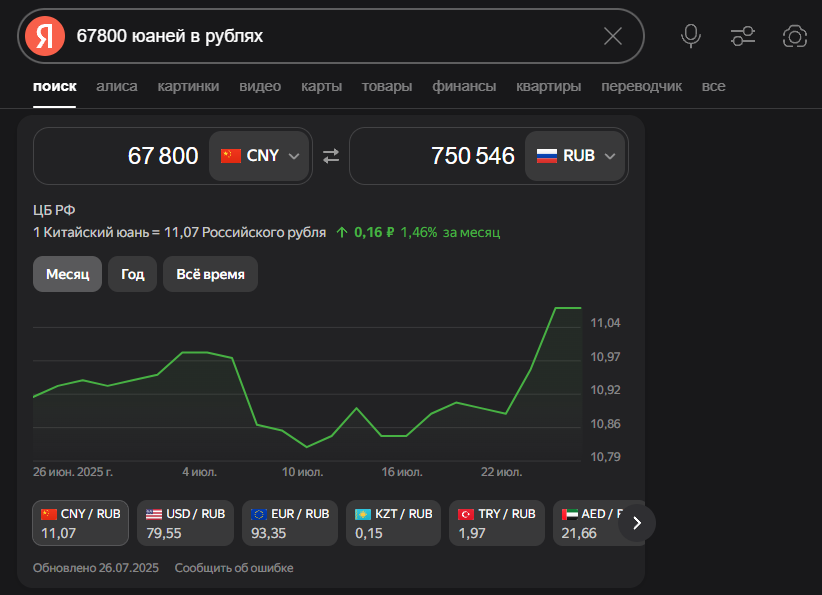Open the CNY currency dropdown

click(260, 156)
